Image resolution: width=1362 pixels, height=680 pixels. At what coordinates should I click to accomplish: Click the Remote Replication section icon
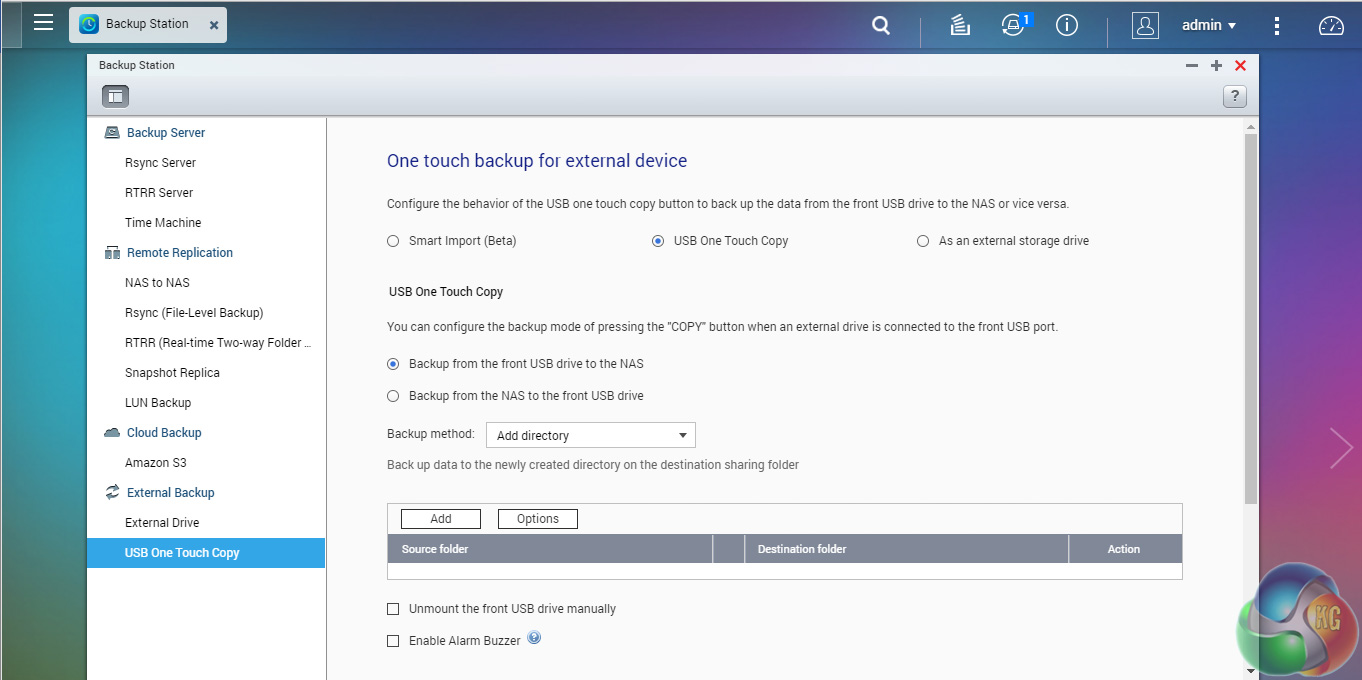[x=112, y=253]
